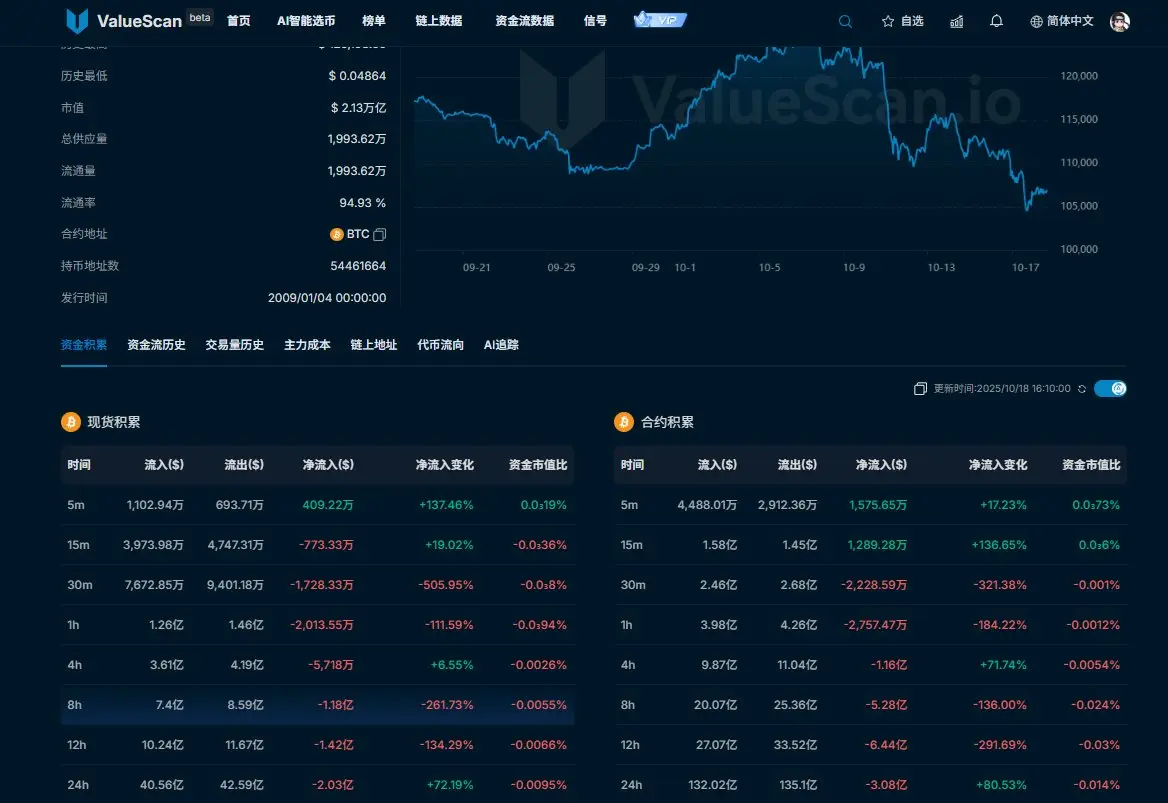Toggle the blue auto-refresh switch
The width and height of the screenshot is (1168, 803).
(1110, 388)
